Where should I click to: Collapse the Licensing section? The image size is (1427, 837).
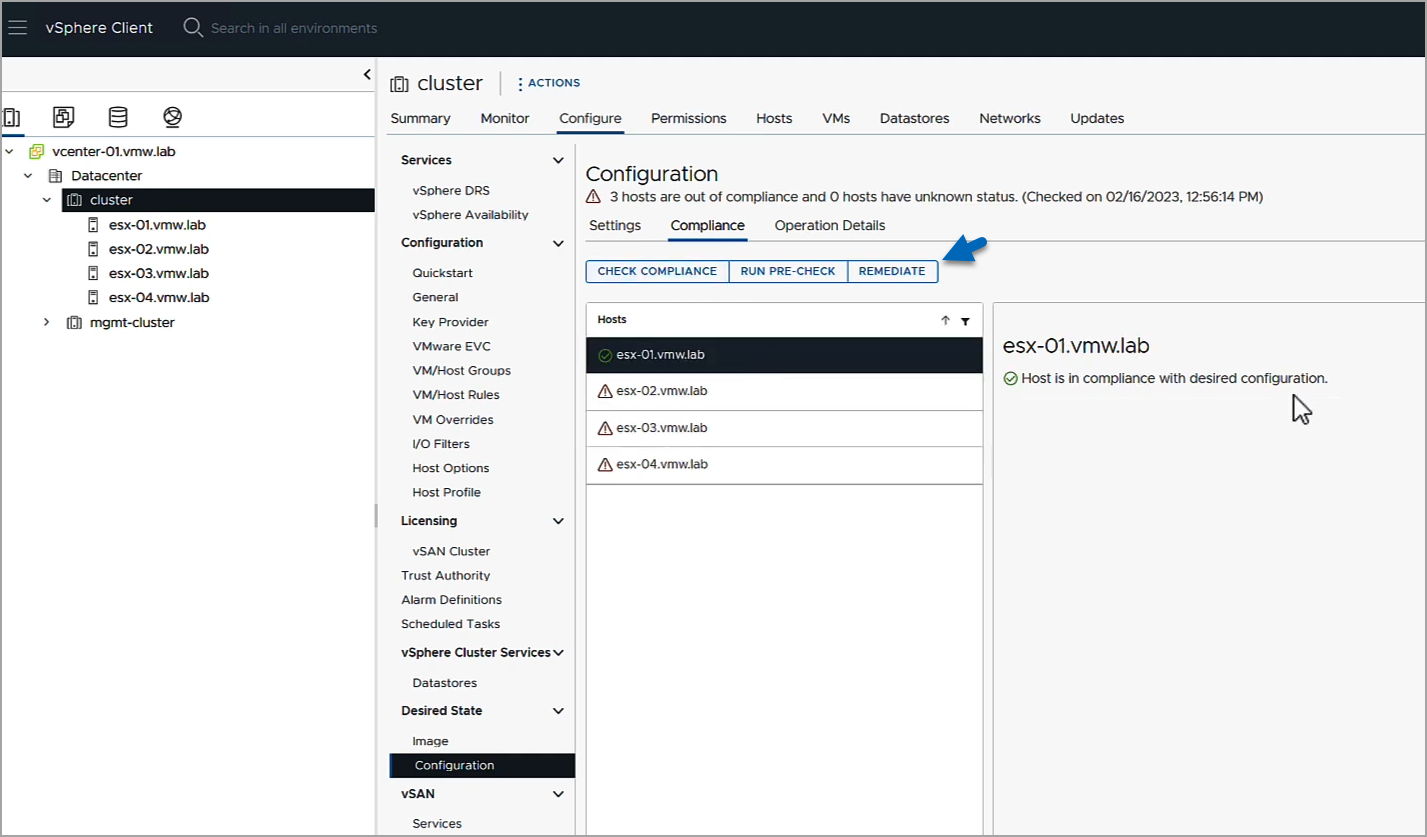(x=558, y=521)
